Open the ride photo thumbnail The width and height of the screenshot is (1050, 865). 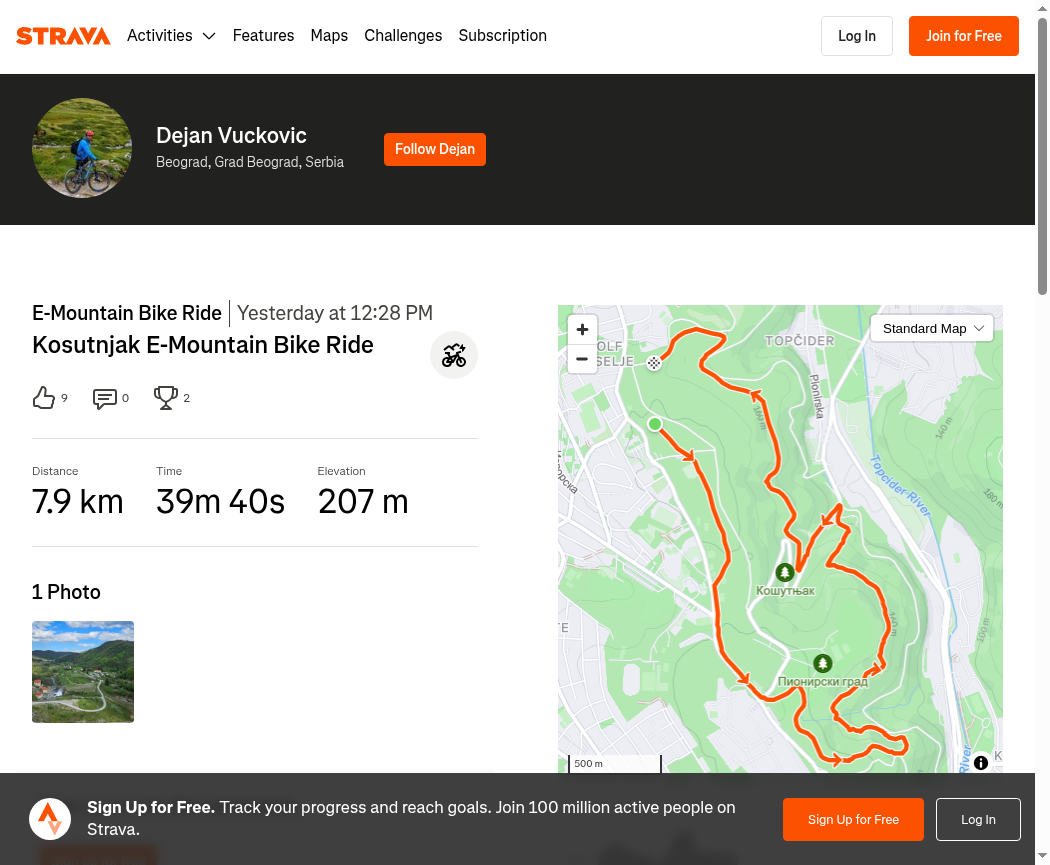pyautogui.click(x=83, y=672)
